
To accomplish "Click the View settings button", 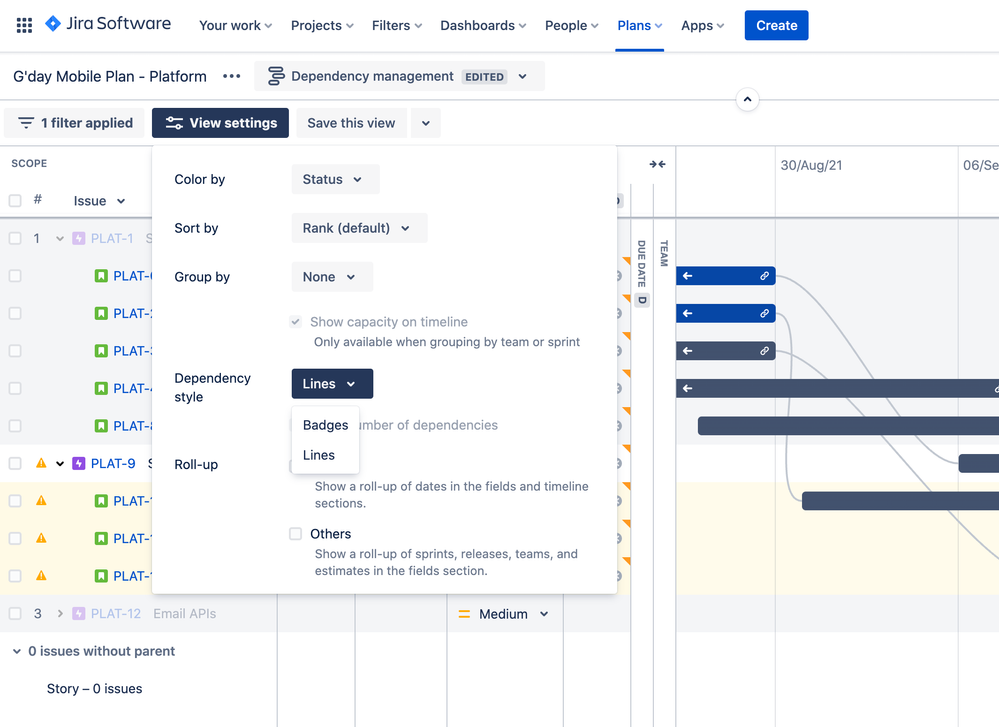I will (220, 123).
